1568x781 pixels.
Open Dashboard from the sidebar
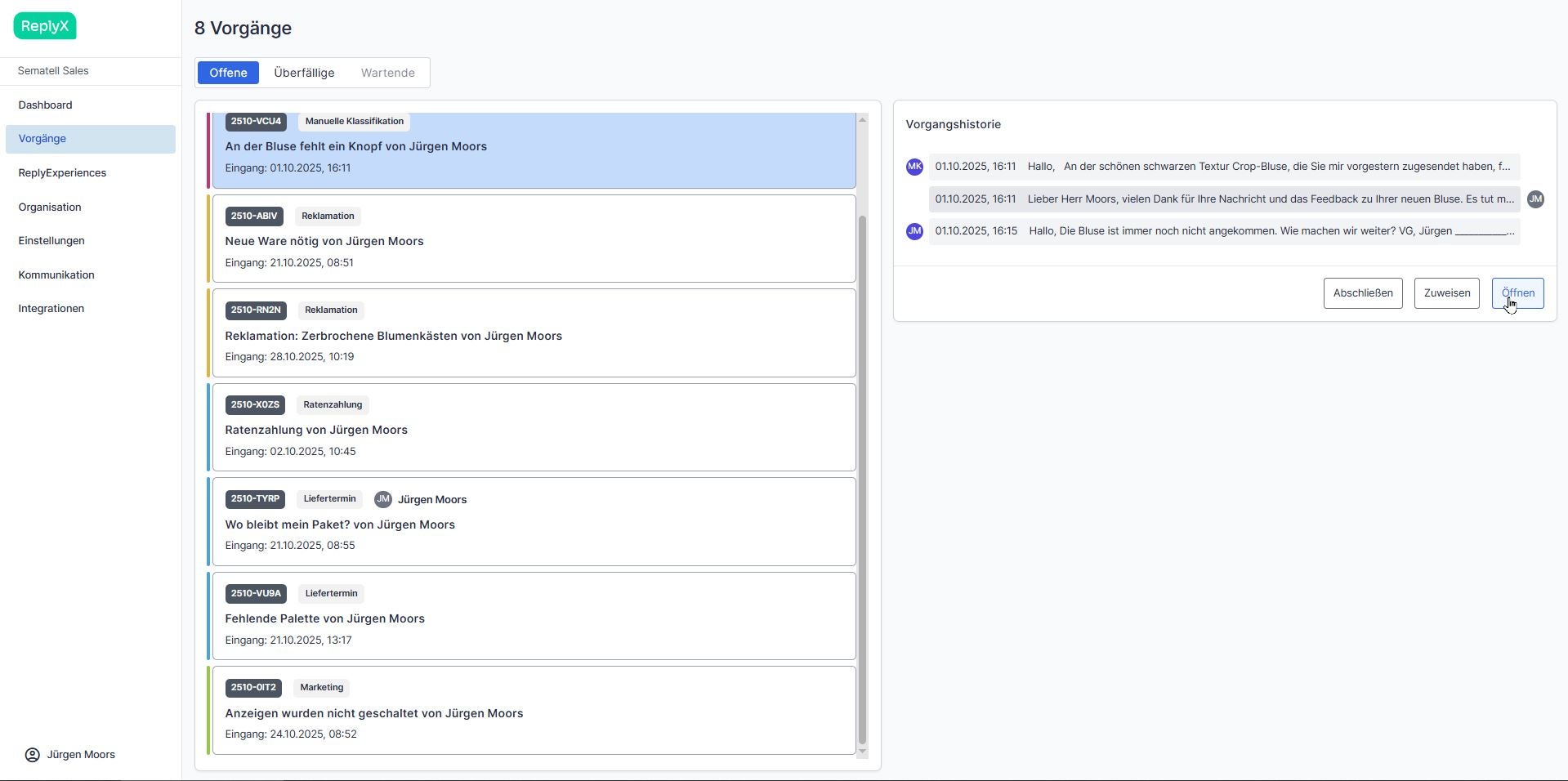pos(46,105)
